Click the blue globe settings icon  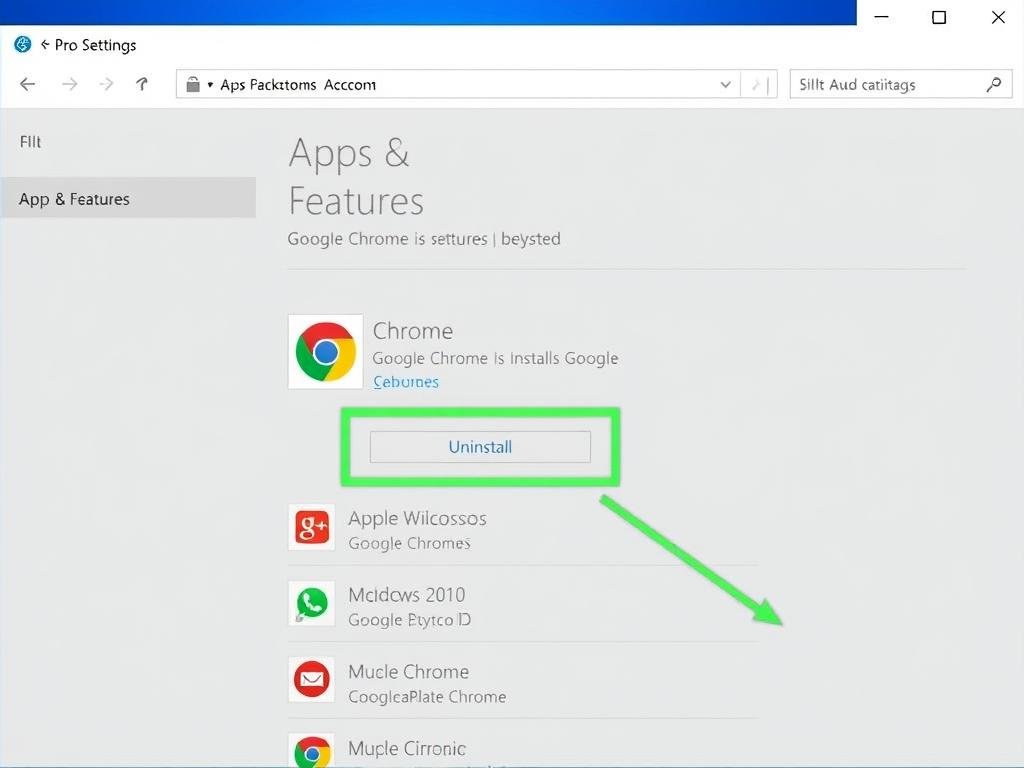point(23,44)
